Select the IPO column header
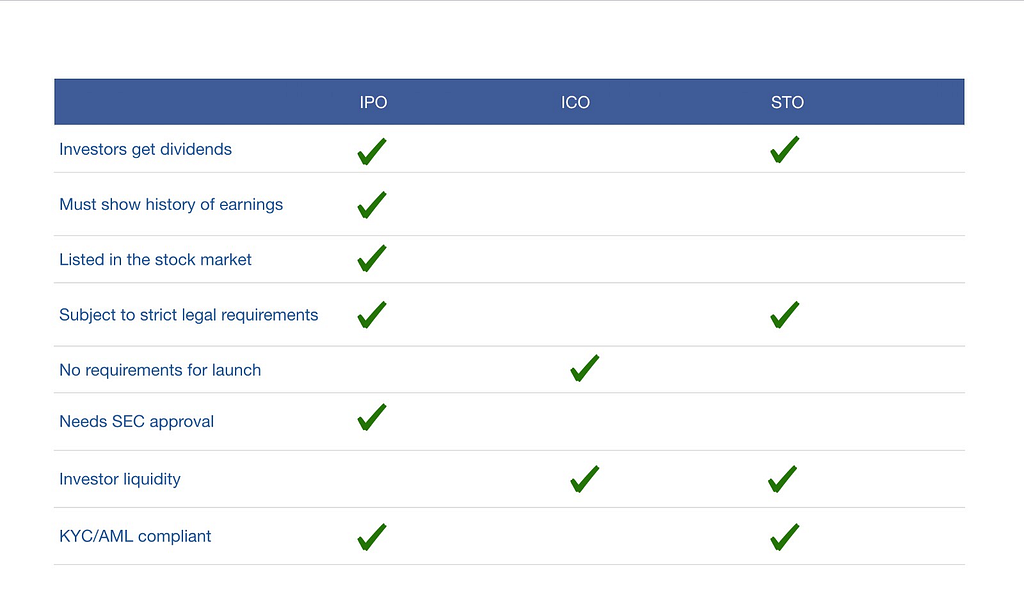 [x=374, y=102]
